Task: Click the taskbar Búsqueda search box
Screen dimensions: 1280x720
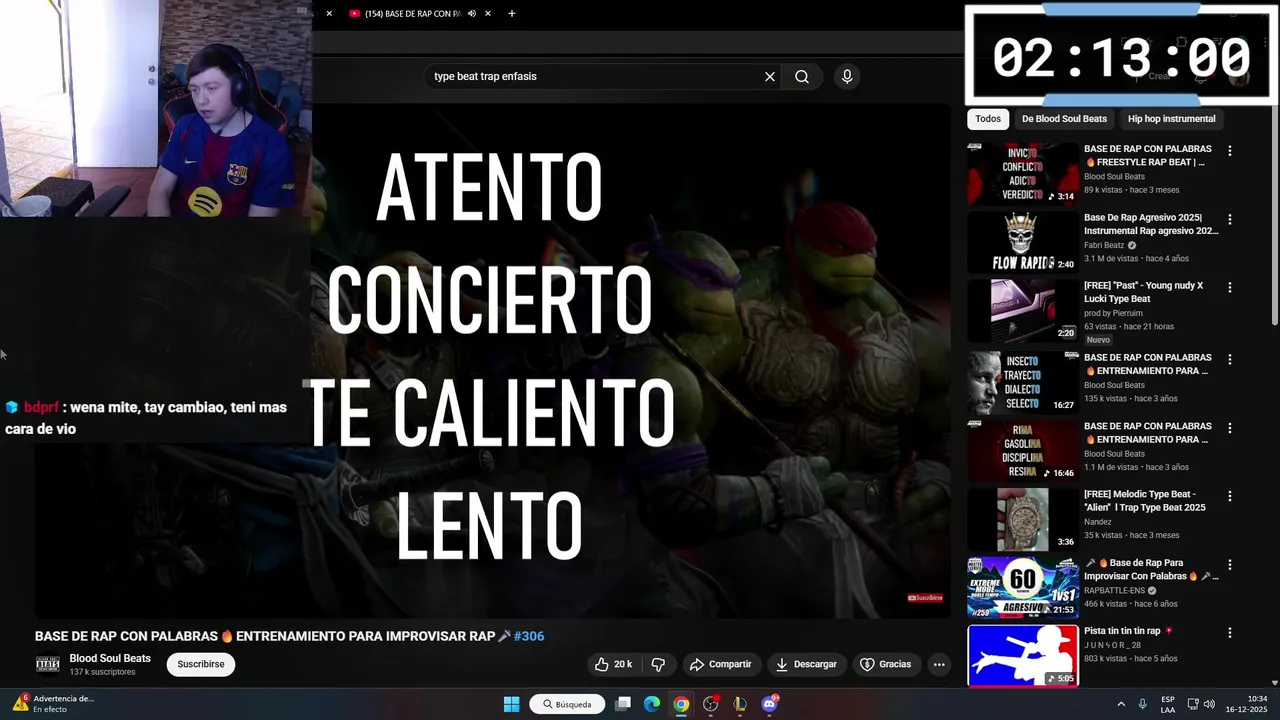Action: pos(567,704)
